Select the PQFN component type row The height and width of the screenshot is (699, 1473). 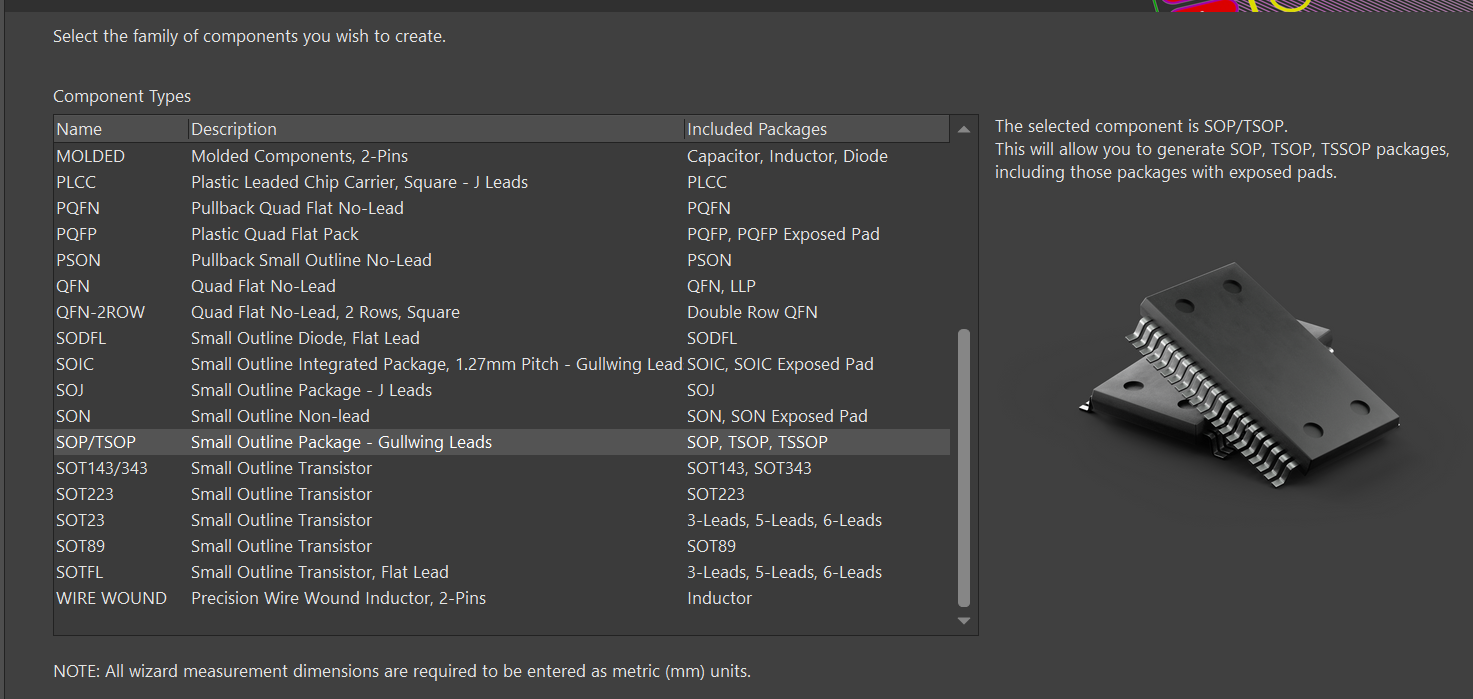[x=502, y=208]
